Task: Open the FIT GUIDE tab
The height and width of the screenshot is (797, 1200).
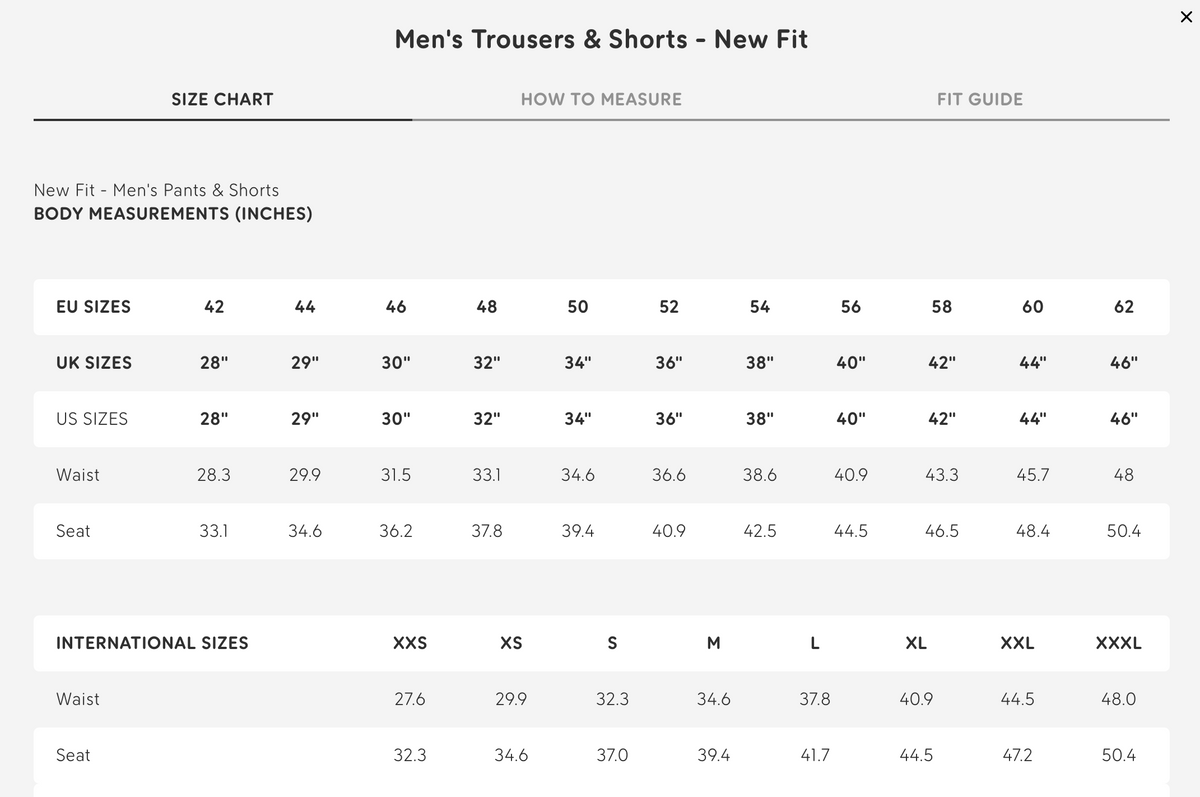Action: click(980, 99)
